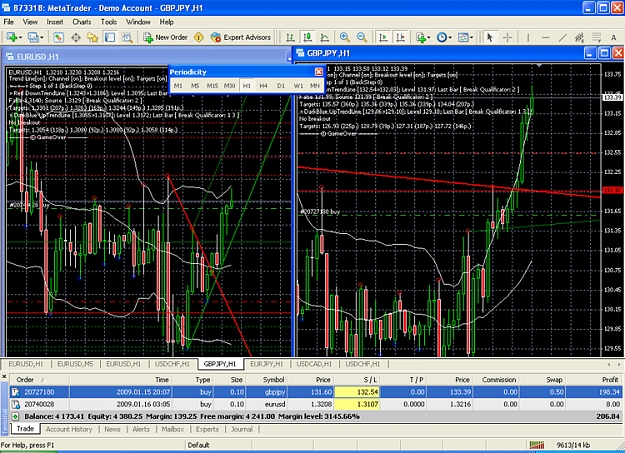Click the Templates chart icon
The image size is (625, 453).
(x=463, y=37)
